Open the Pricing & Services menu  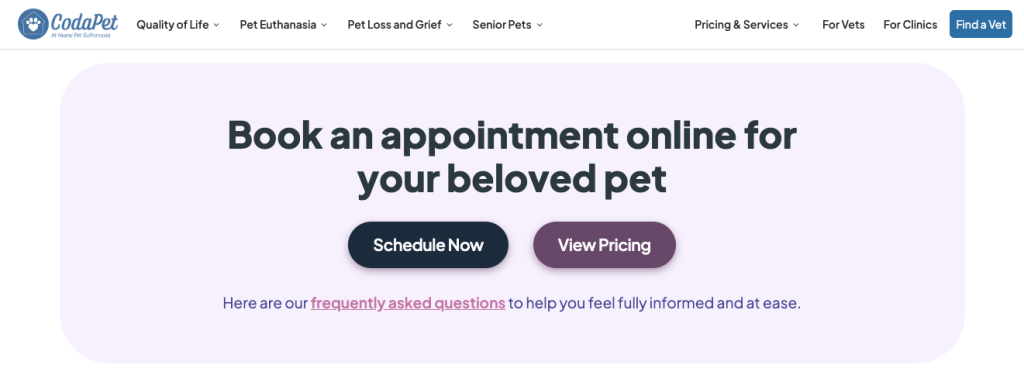[741, 25]
